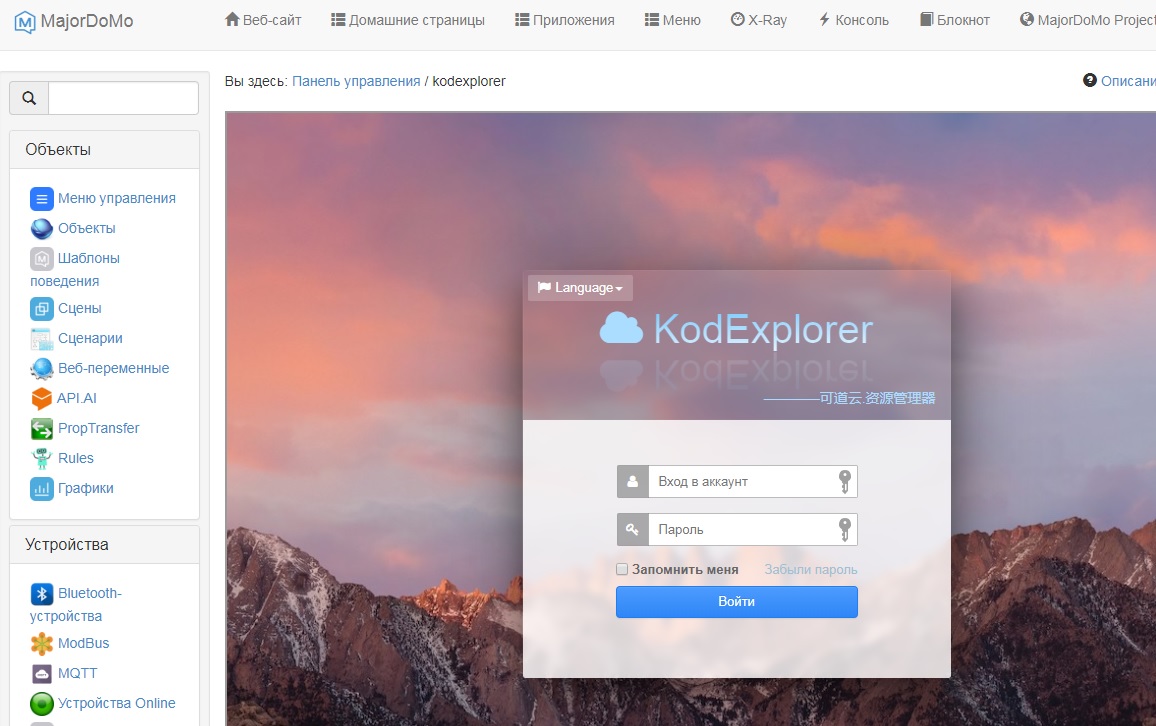Open the PropTransfer sidebar link
Image resolution: width=1156 pixels, height=726 pixels.
(99, 428)
